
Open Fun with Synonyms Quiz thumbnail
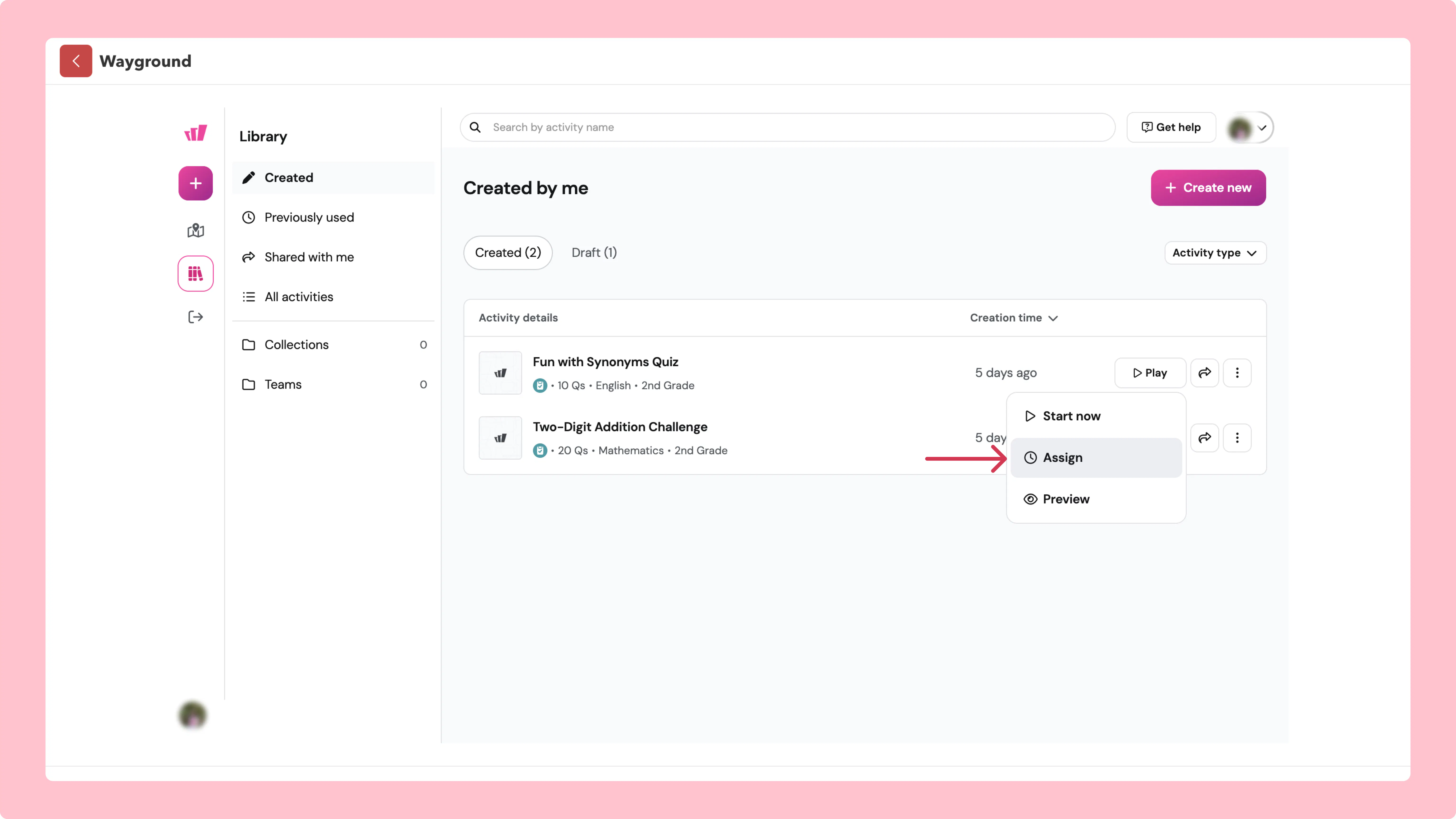coord(500,373)
